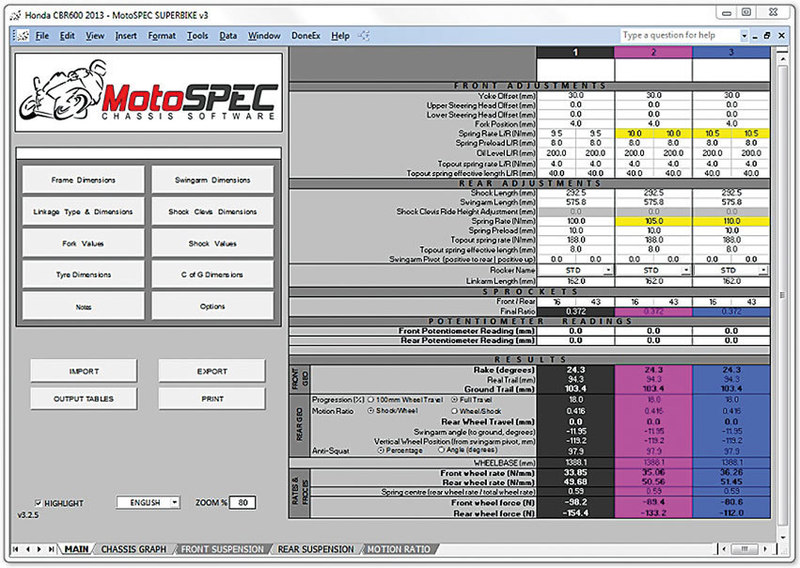800x568 pixels.
Task: Switch to MOTION RATIO tab
Action: pyautogui.click(x=399, y=549)
